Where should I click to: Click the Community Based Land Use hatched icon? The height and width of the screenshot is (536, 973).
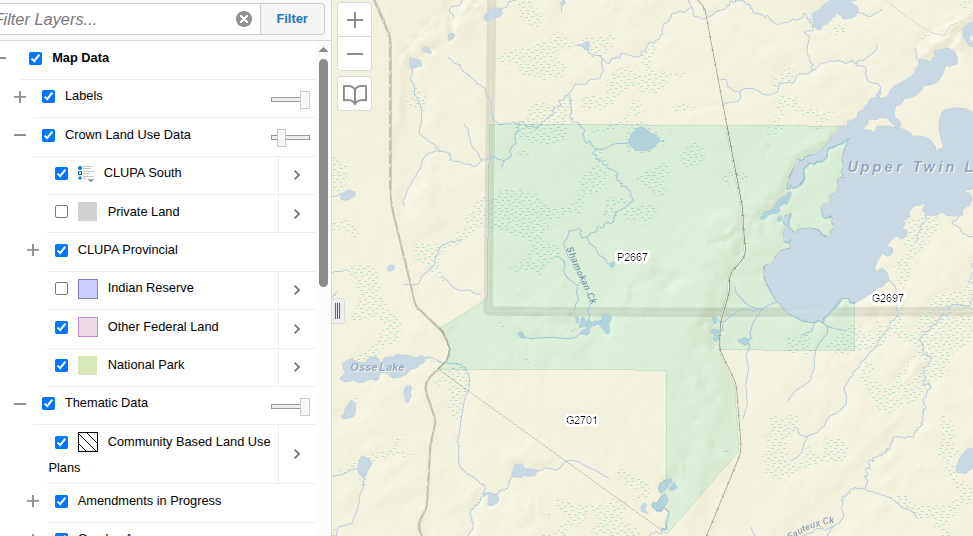(87, 442)
